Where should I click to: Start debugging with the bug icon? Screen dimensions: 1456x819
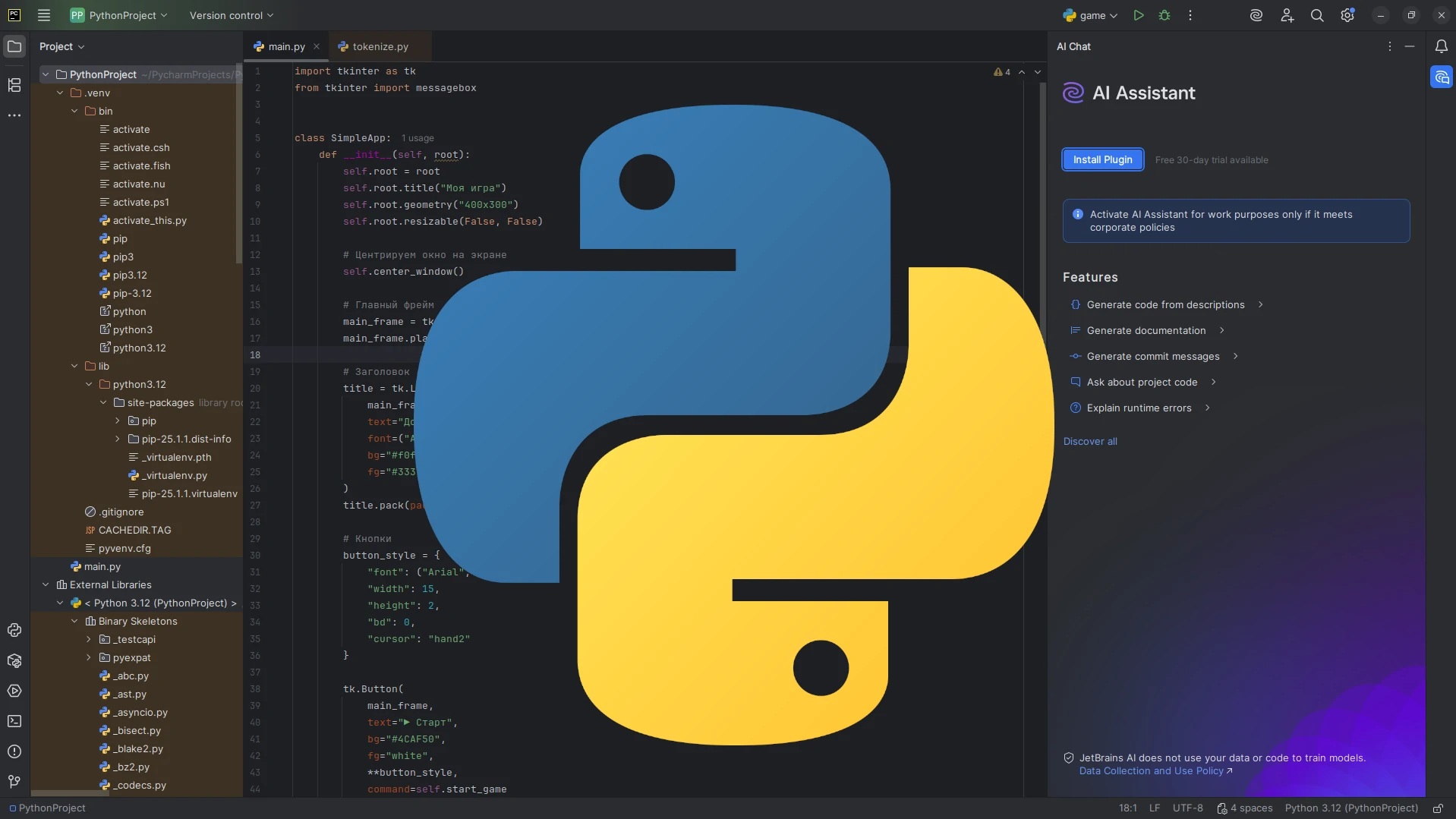click(x=1164, y=14)
